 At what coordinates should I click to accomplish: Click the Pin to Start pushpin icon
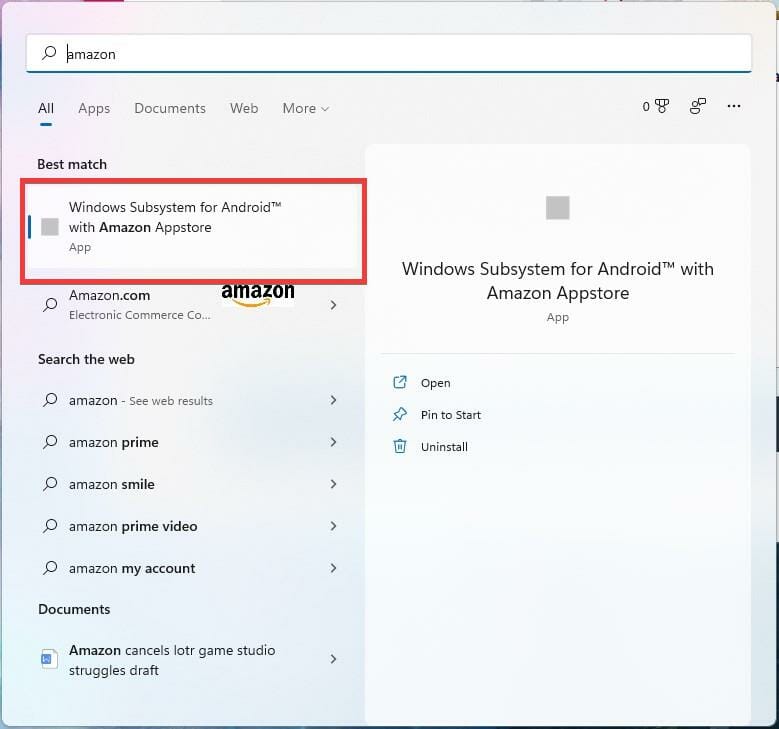click(x=400, y=414)
